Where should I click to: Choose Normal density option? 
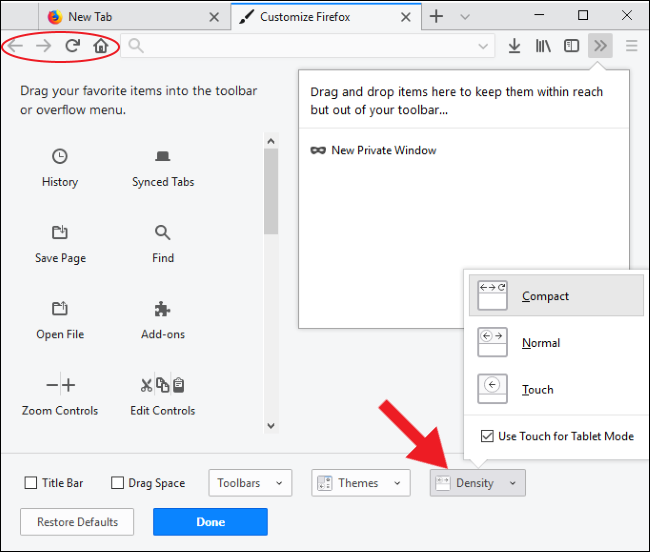coord(556,343)
